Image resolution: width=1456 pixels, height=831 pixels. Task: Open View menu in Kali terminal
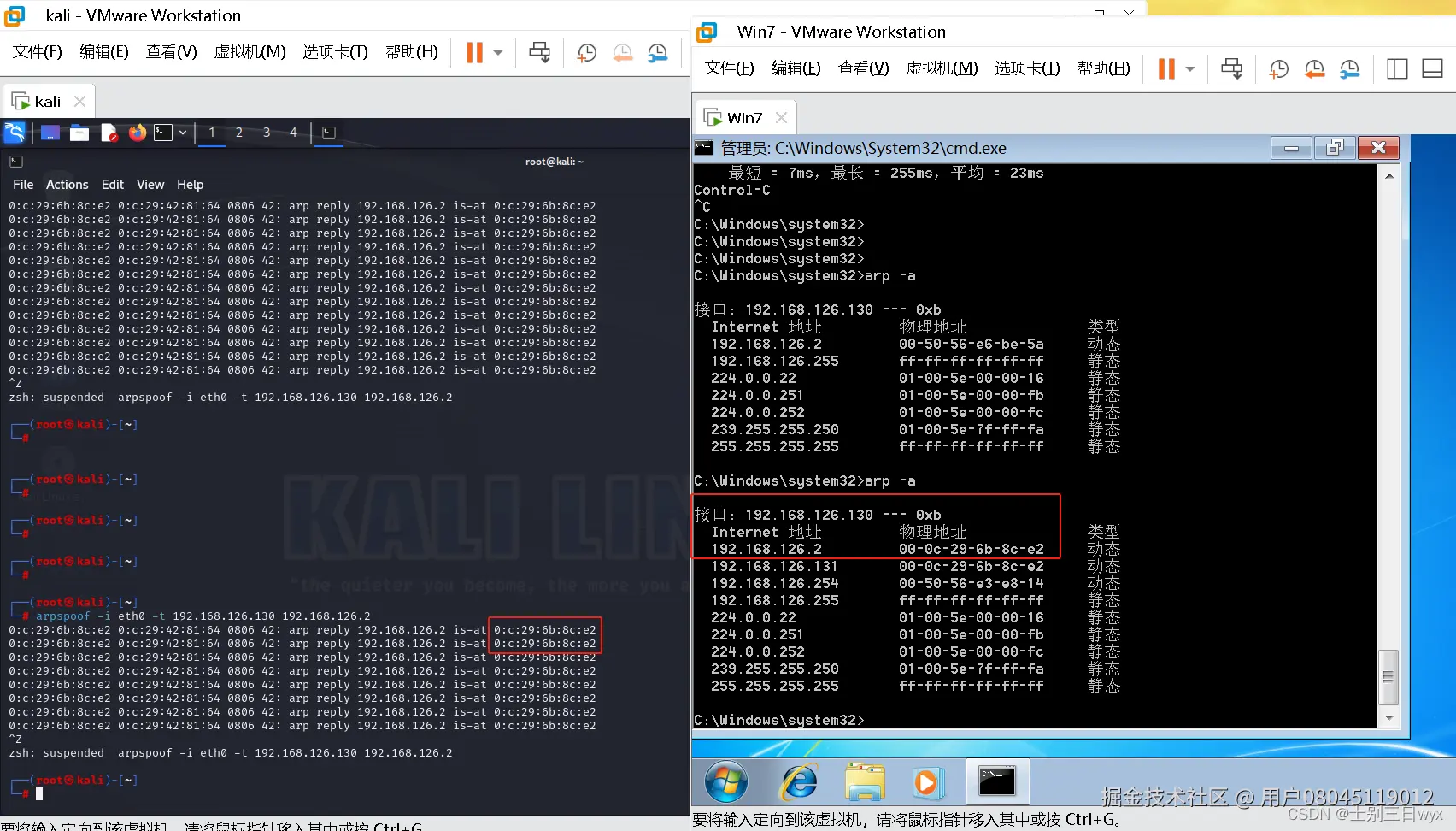150,185
